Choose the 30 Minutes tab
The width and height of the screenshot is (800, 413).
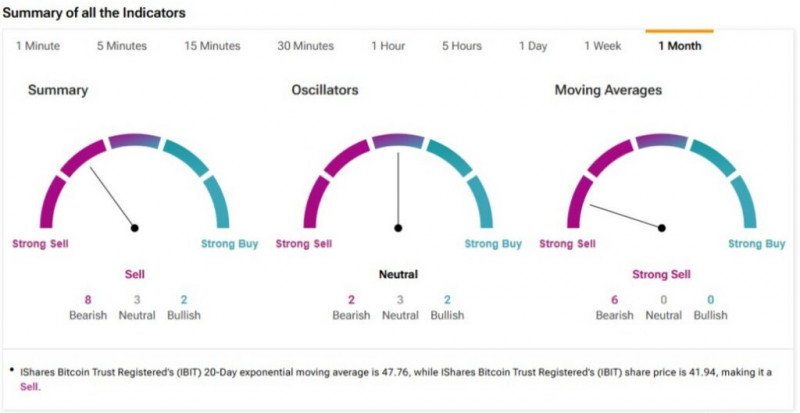click(305, 46)
